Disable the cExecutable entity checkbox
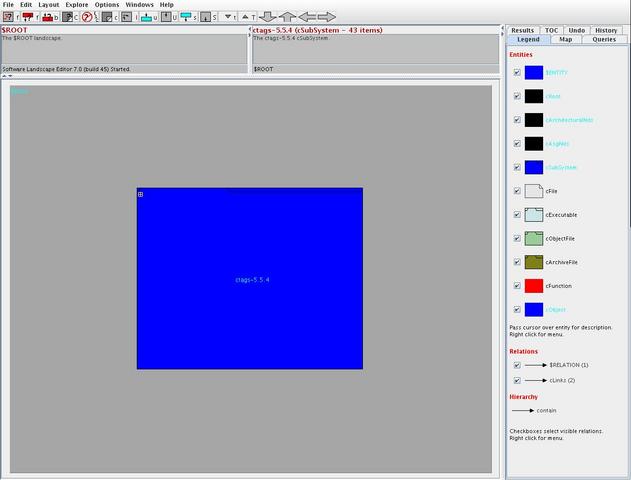This screenshot has height=480, width=631. pyautogui.click(x=517, y=215)
